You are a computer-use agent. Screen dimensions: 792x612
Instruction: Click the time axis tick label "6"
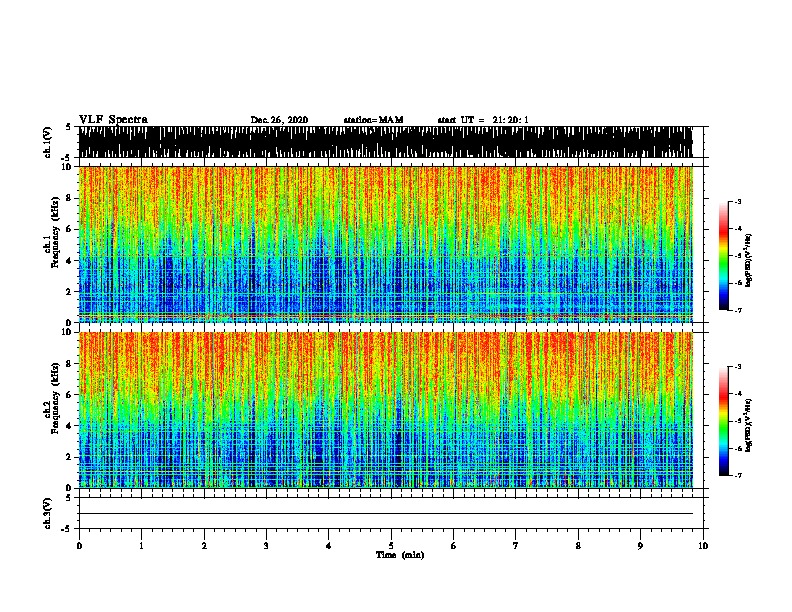click(454, 546)
